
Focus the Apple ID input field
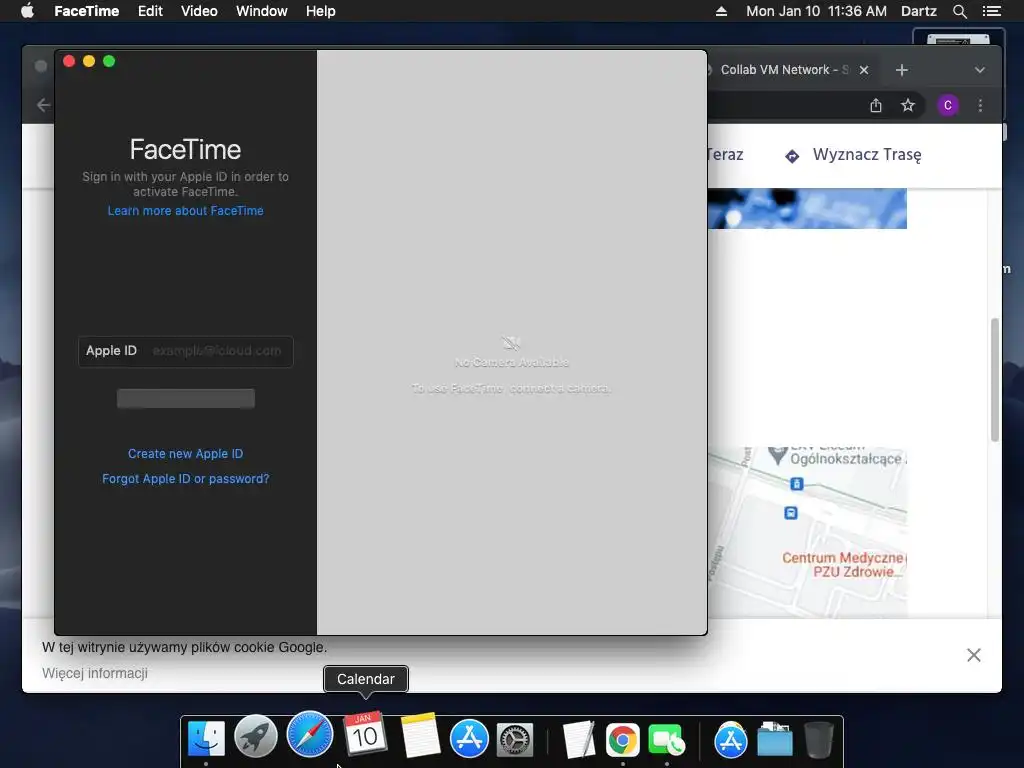[185, 351]
